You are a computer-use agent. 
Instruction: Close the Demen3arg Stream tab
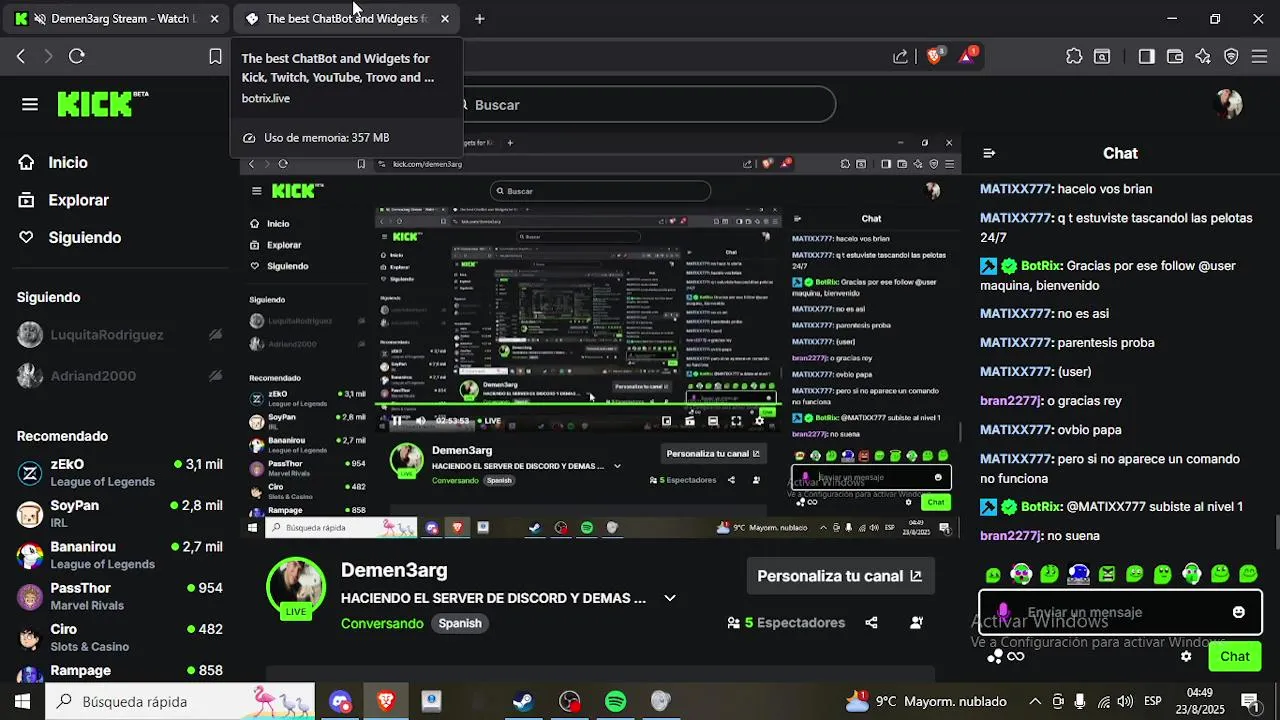pos(214,18)
